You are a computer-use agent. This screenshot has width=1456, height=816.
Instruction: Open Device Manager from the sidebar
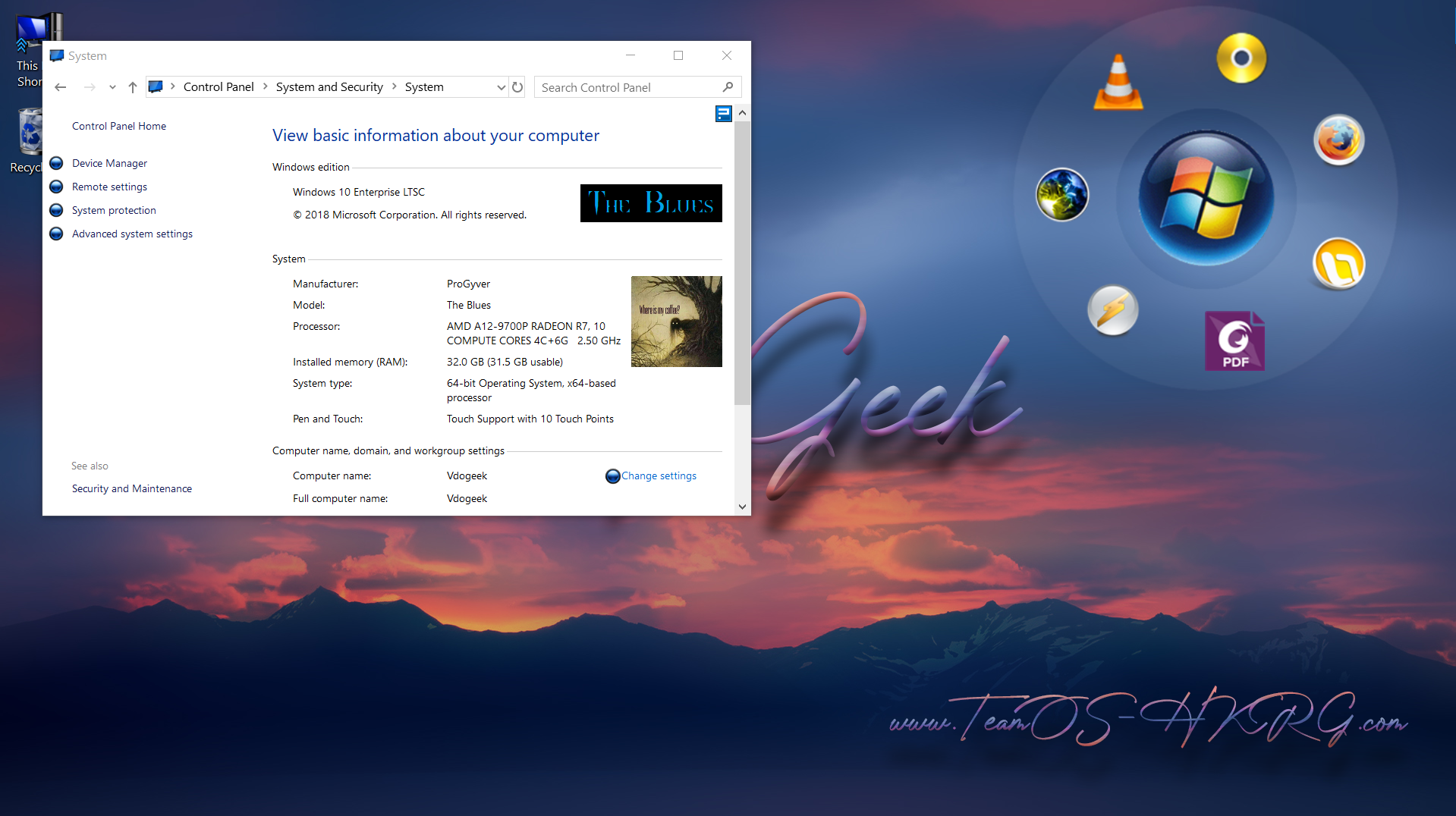tap(109, 163)
